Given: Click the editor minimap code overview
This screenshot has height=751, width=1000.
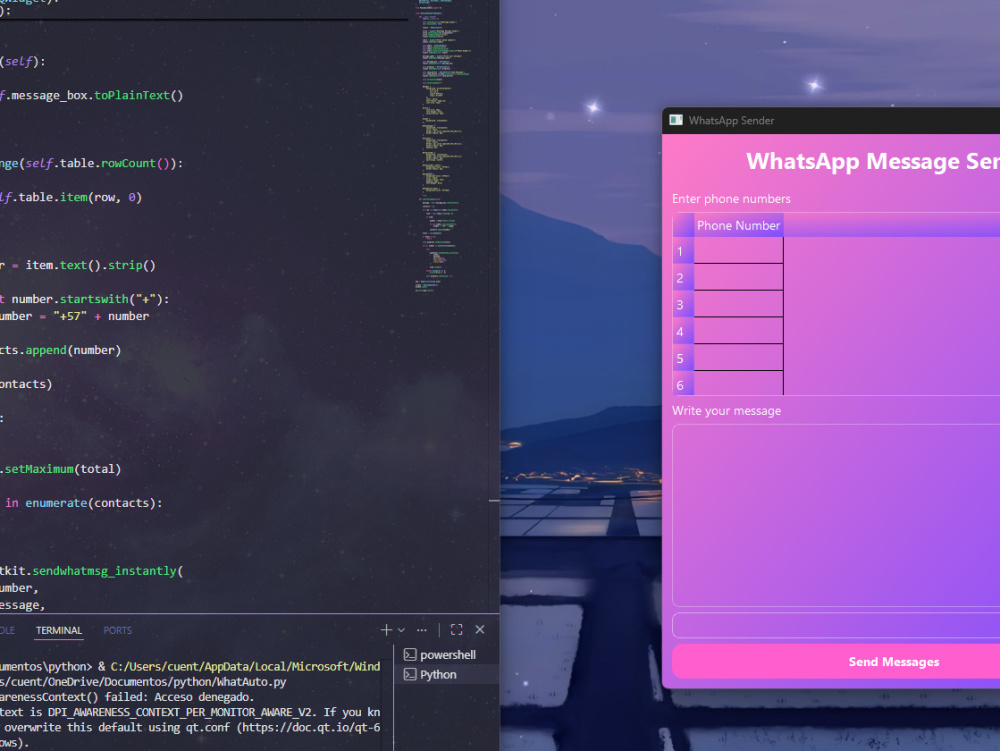Looking at the screenshot, I should (x=446, y=147).
